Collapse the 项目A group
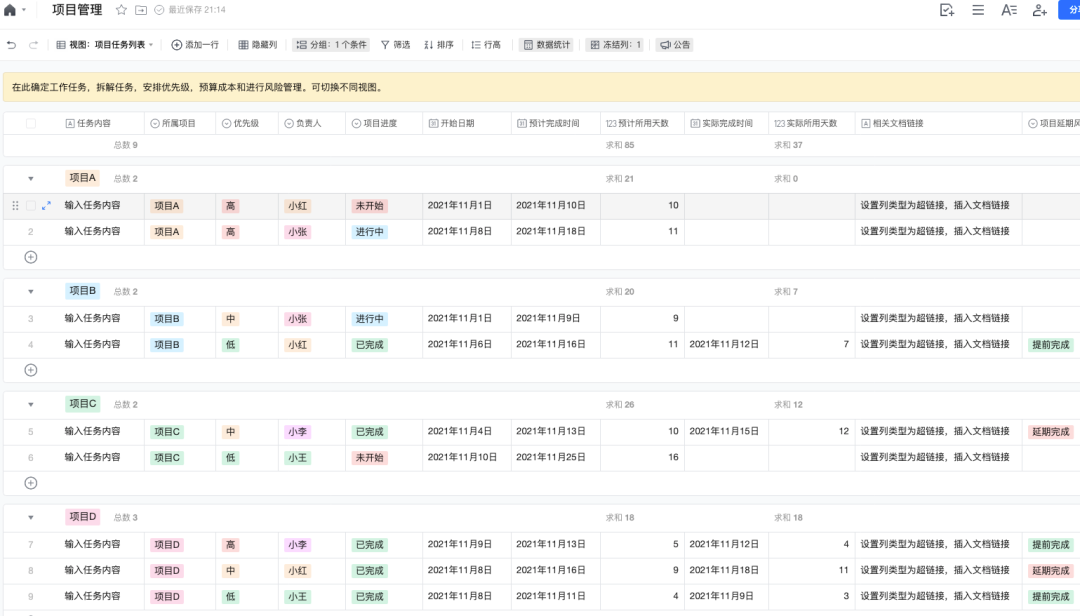 [31, 179]
